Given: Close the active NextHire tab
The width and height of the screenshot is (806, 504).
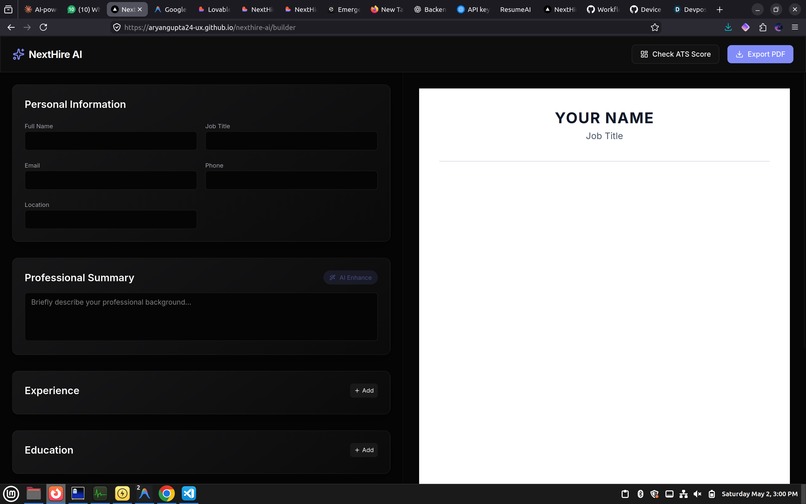Looking at the screenshot, I should tap(139, 9).
